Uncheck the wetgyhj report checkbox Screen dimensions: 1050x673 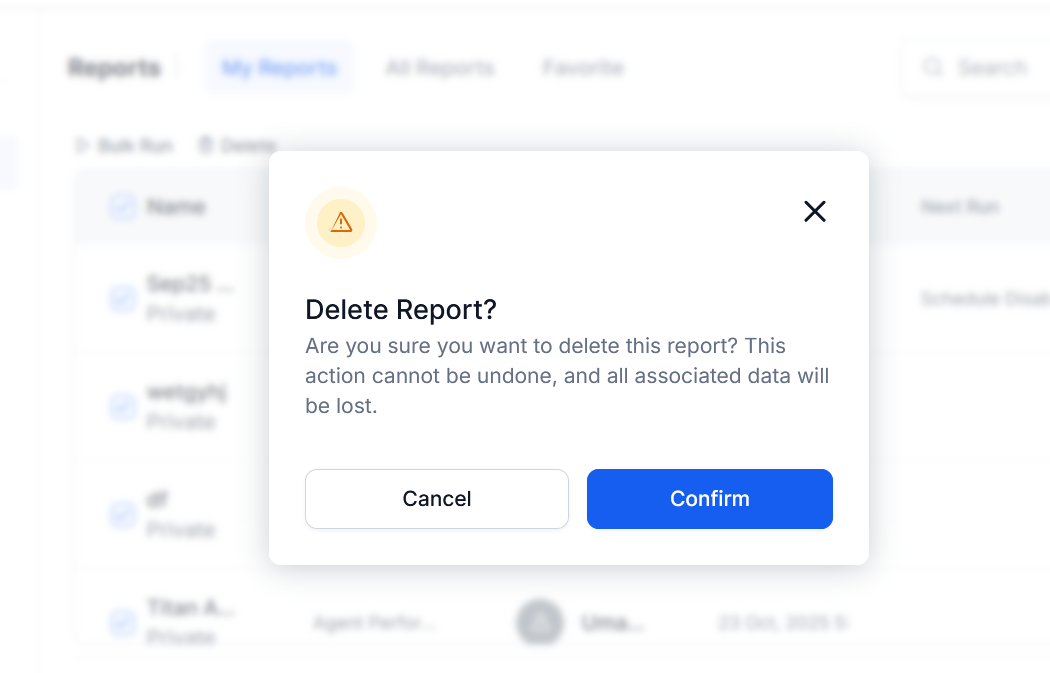122,406
